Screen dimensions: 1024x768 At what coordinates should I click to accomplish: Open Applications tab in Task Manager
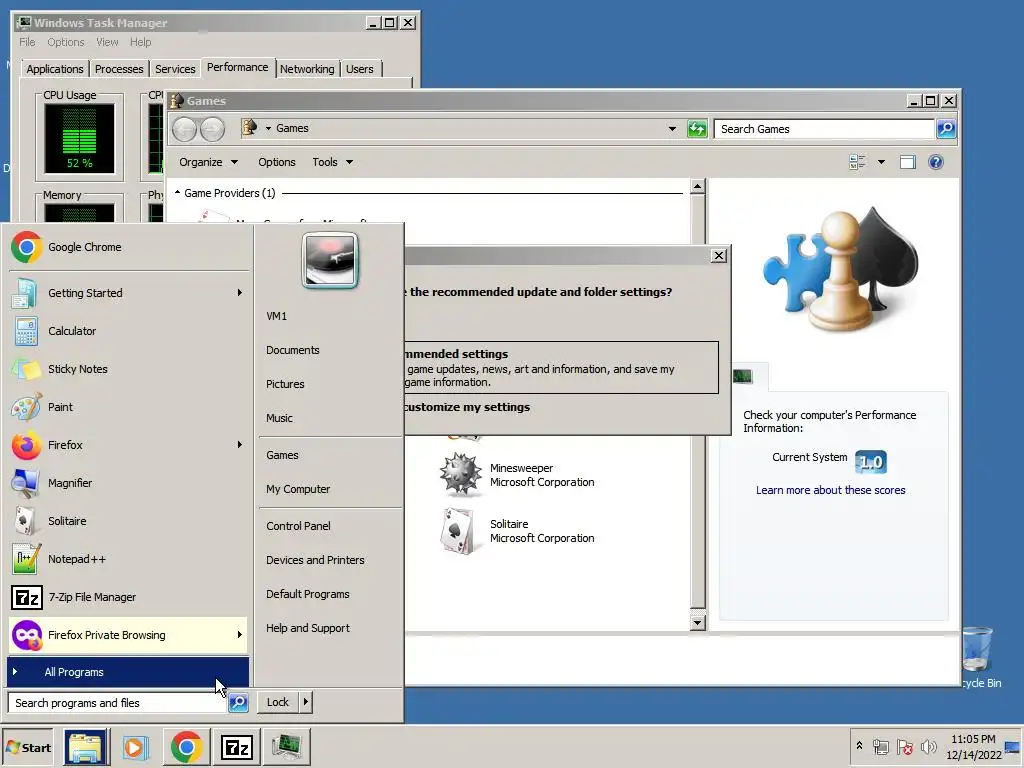55,69
